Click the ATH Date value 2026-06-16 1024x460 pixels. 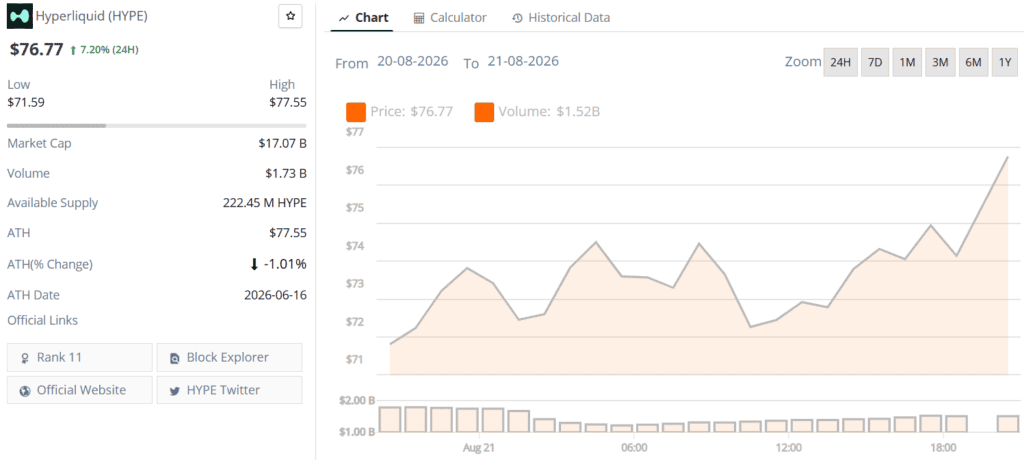coord(275,295)
